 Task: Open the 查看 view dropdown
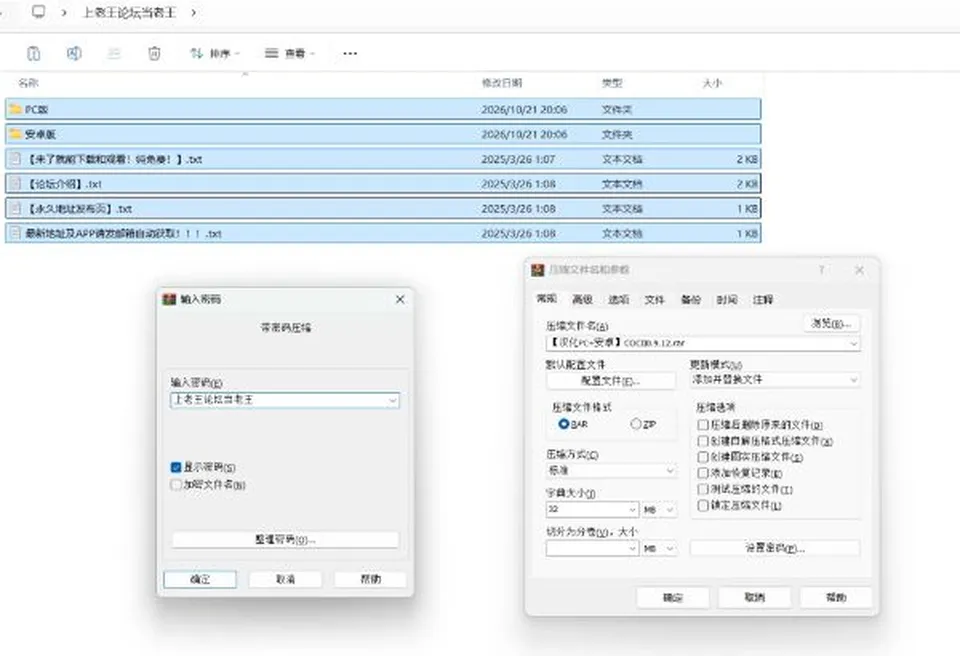pyautogui.click(x=290, y=54)
